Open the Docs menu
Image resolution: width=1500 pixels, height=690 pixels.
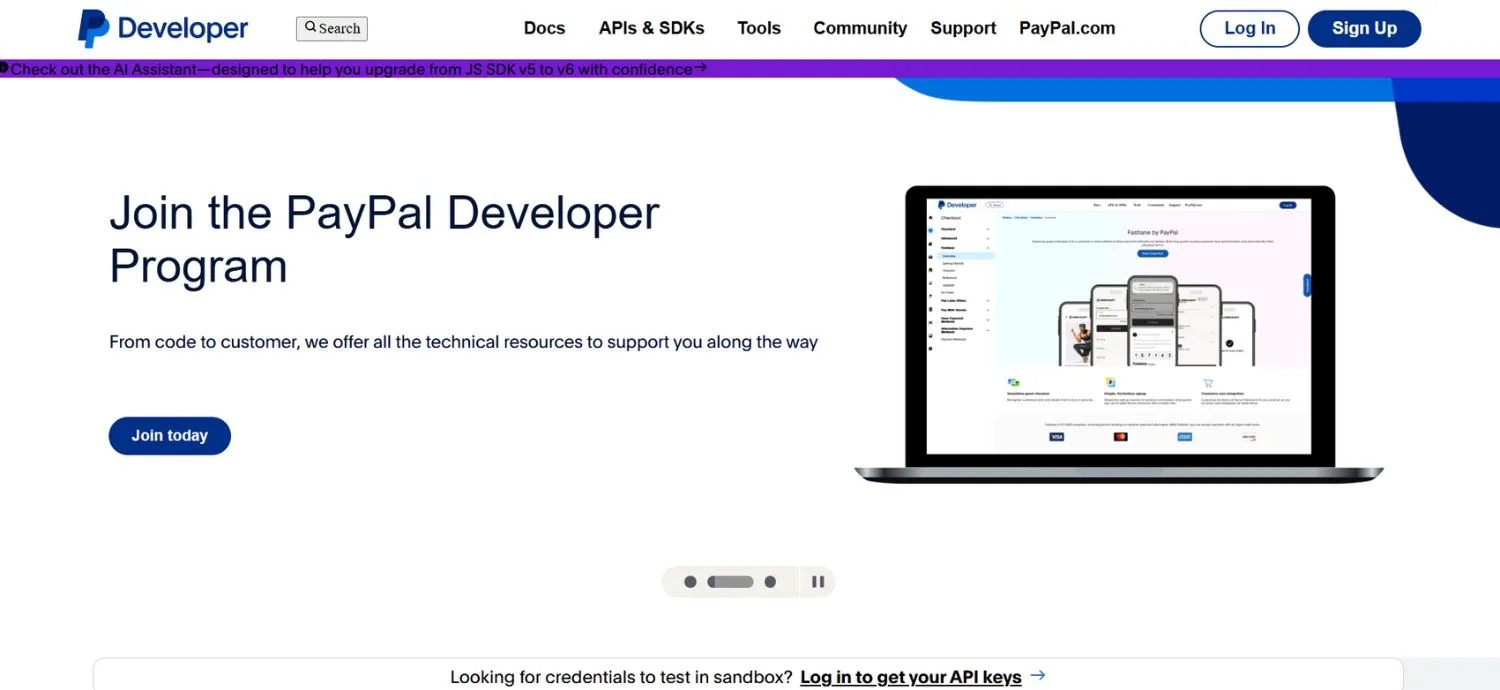pos(544,28)
